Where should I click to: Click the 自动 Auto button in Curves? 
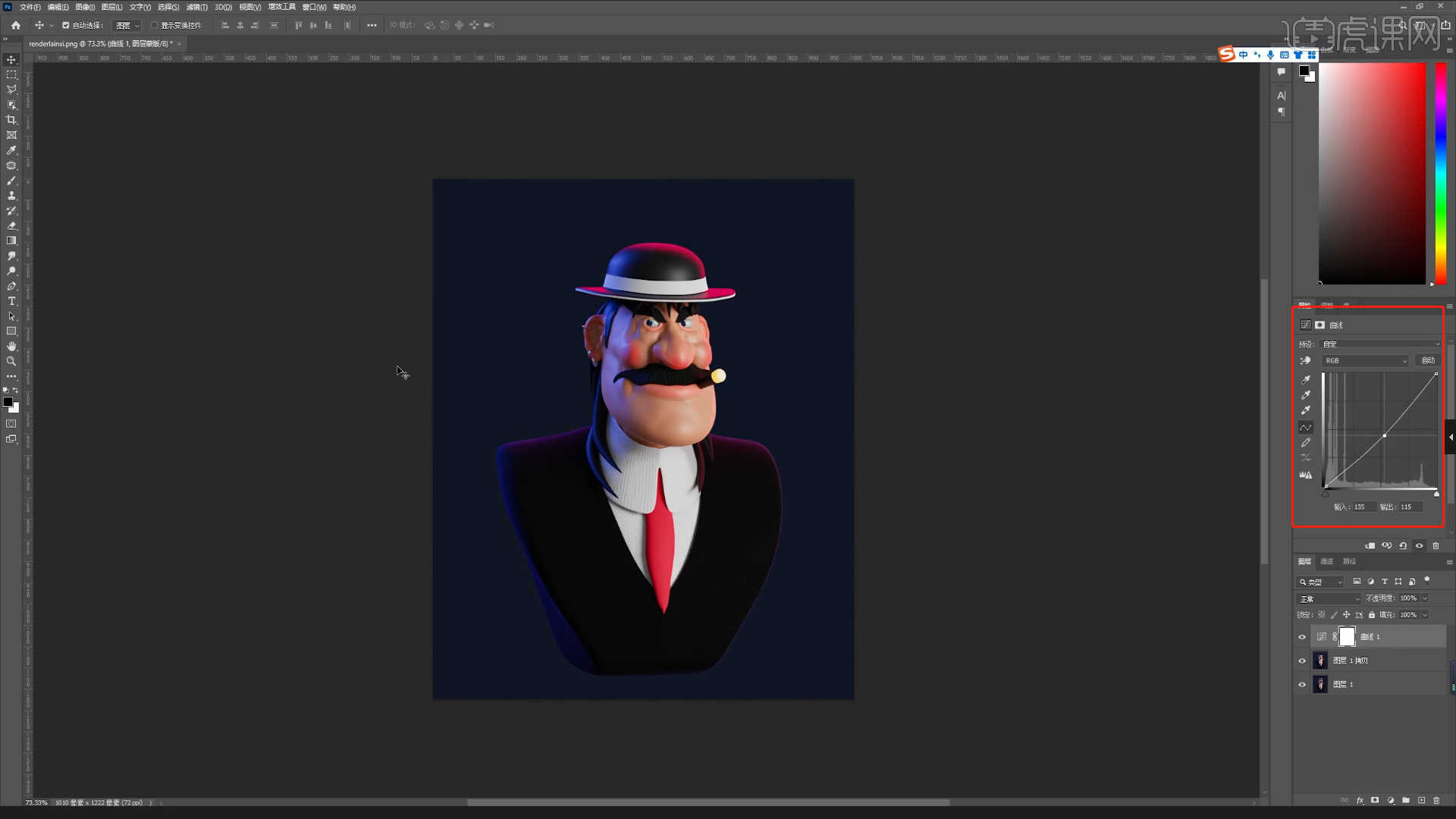[1428, 361]
